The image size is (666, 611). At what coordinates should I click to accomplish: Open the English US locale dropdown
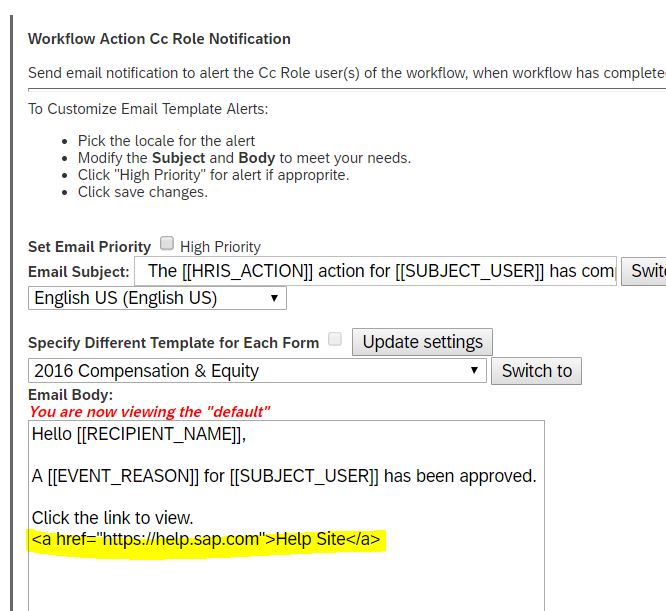pos(157,298)
